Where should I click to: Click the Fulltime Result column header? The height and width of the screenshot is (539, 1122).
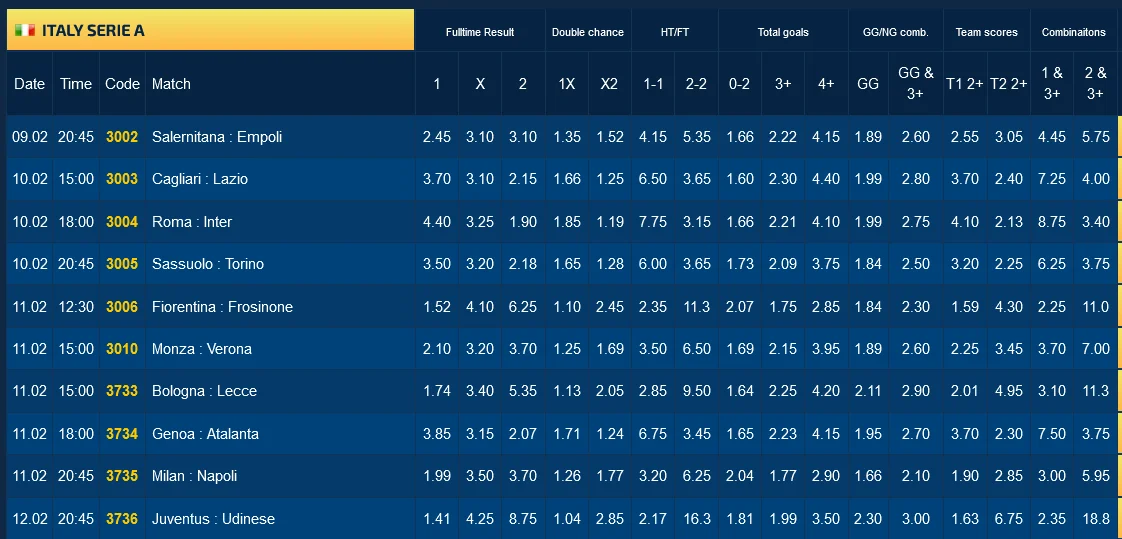point(480,32)
